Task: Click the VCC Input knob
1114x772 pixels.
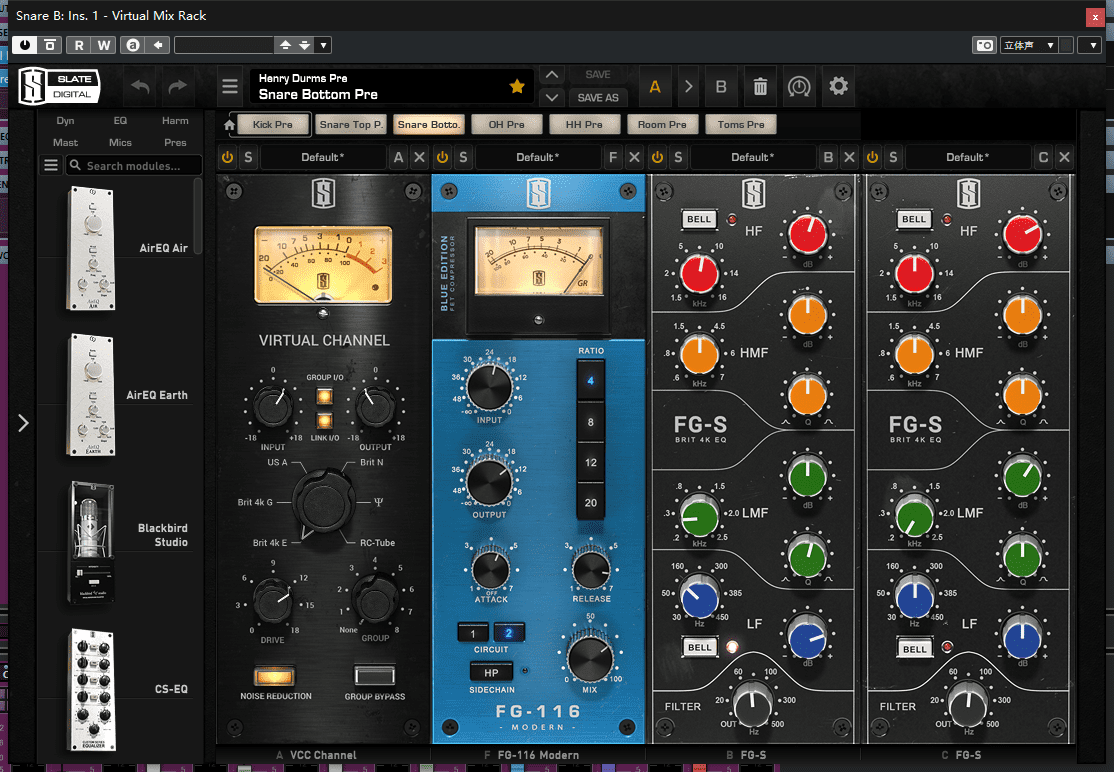Action: pyautogui.click(x=273, y=407)
